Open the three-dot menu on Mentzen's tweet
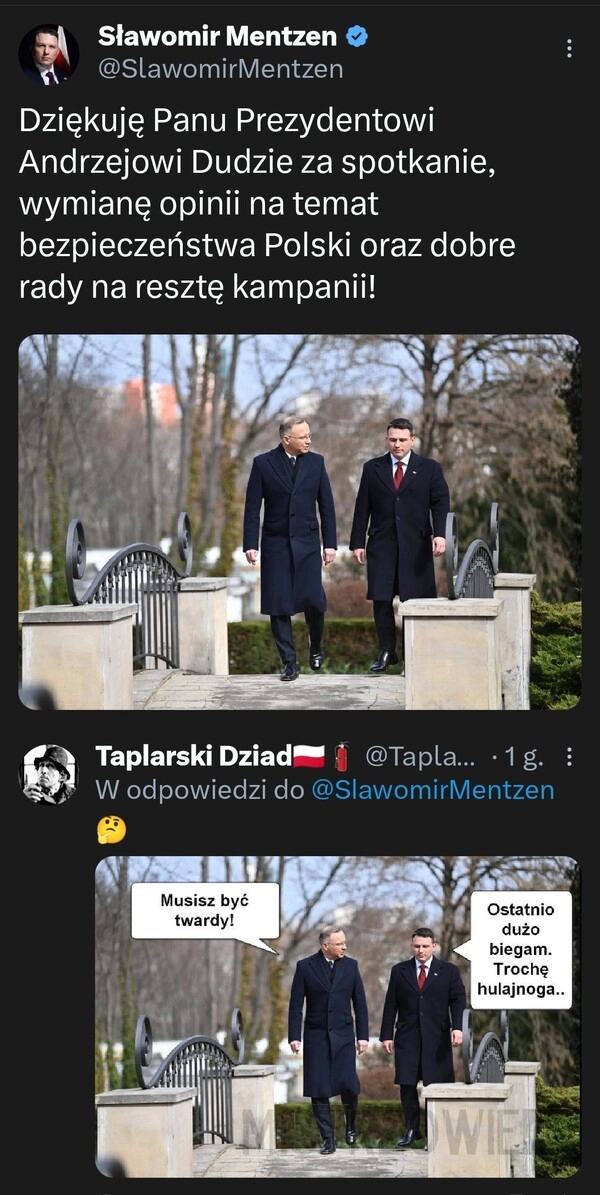600x1195 pixels. pos(569,49)
